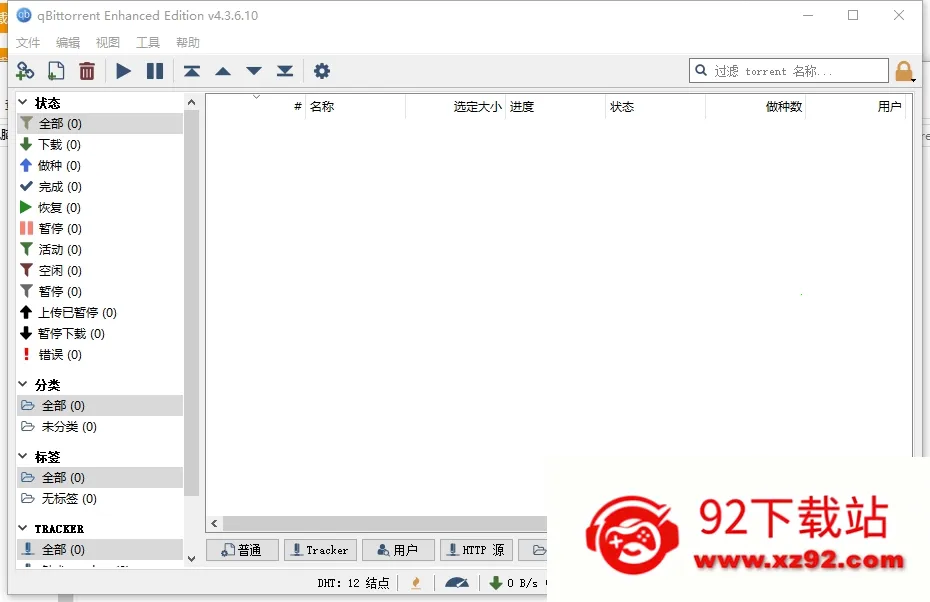
Task: Click the firewall flame status icon
Action: (416, 583)
